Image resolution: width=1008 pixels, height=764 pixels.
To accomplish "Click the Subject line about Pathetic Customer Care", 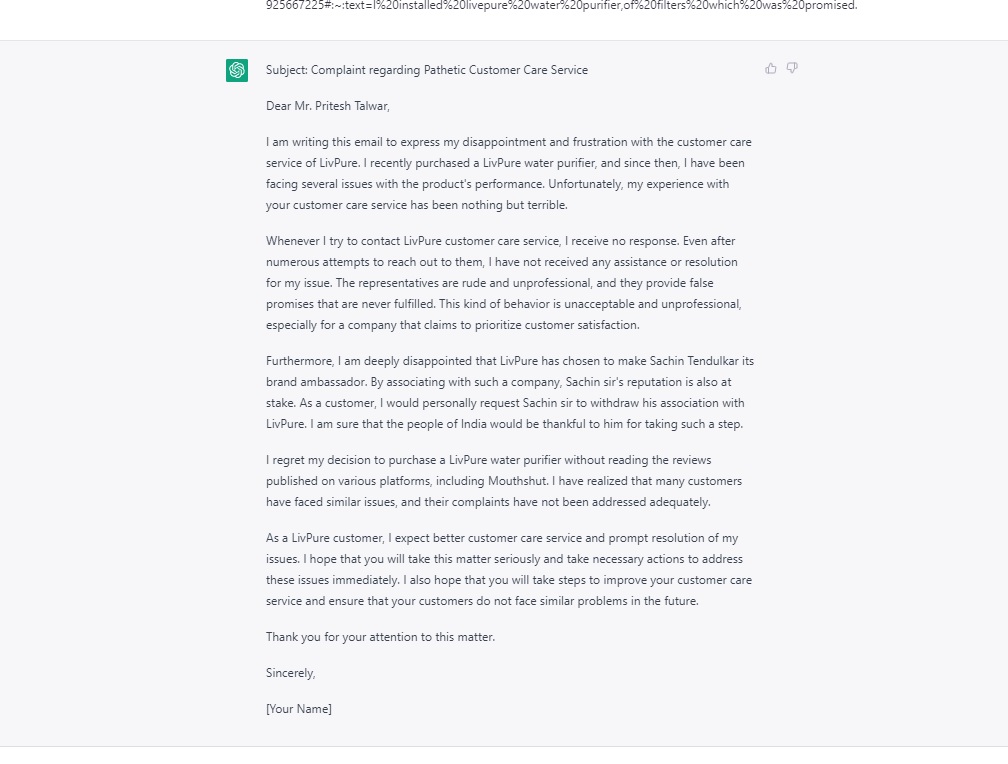I will point(427,70).
